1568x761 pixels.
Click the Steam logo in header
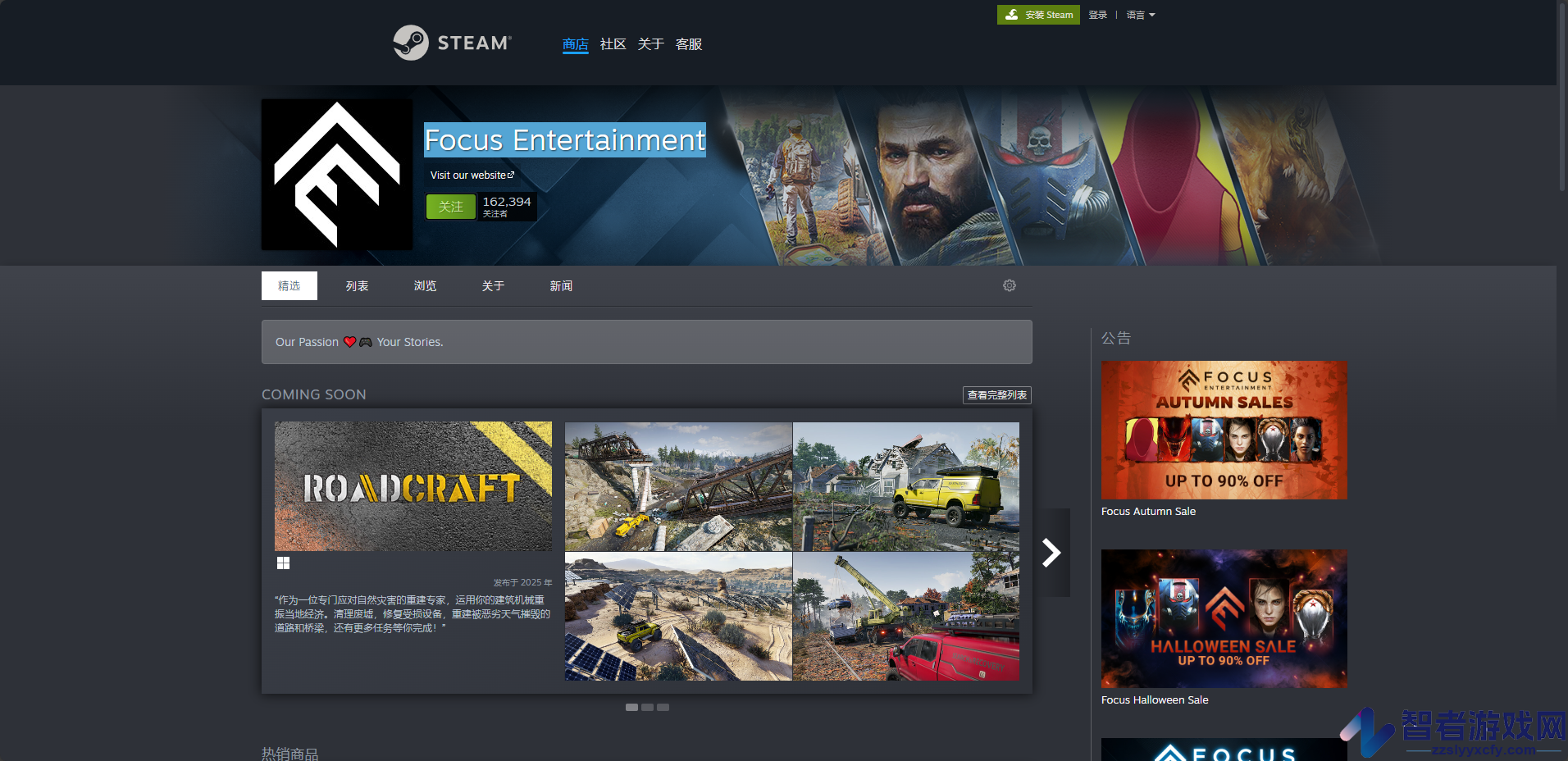point(452,43)
